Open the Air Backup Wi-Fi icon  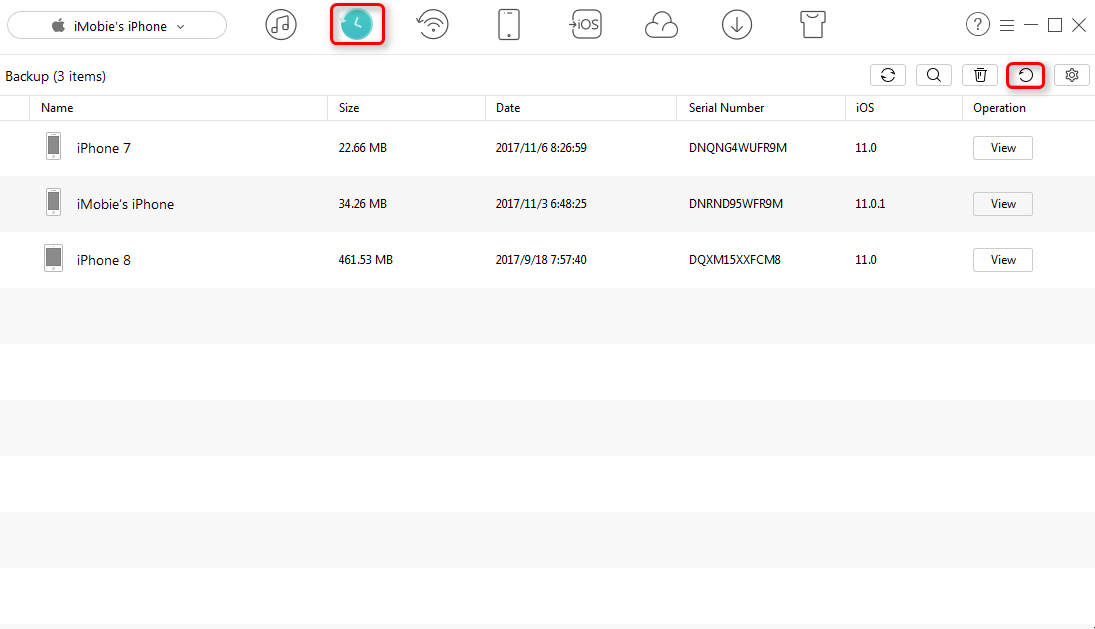pos(433,25)
